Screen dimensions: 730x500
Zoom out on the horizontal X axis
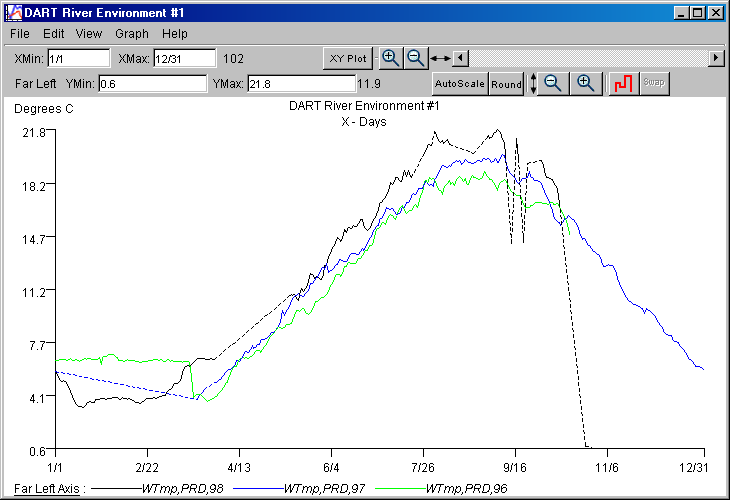pos(415,58)
